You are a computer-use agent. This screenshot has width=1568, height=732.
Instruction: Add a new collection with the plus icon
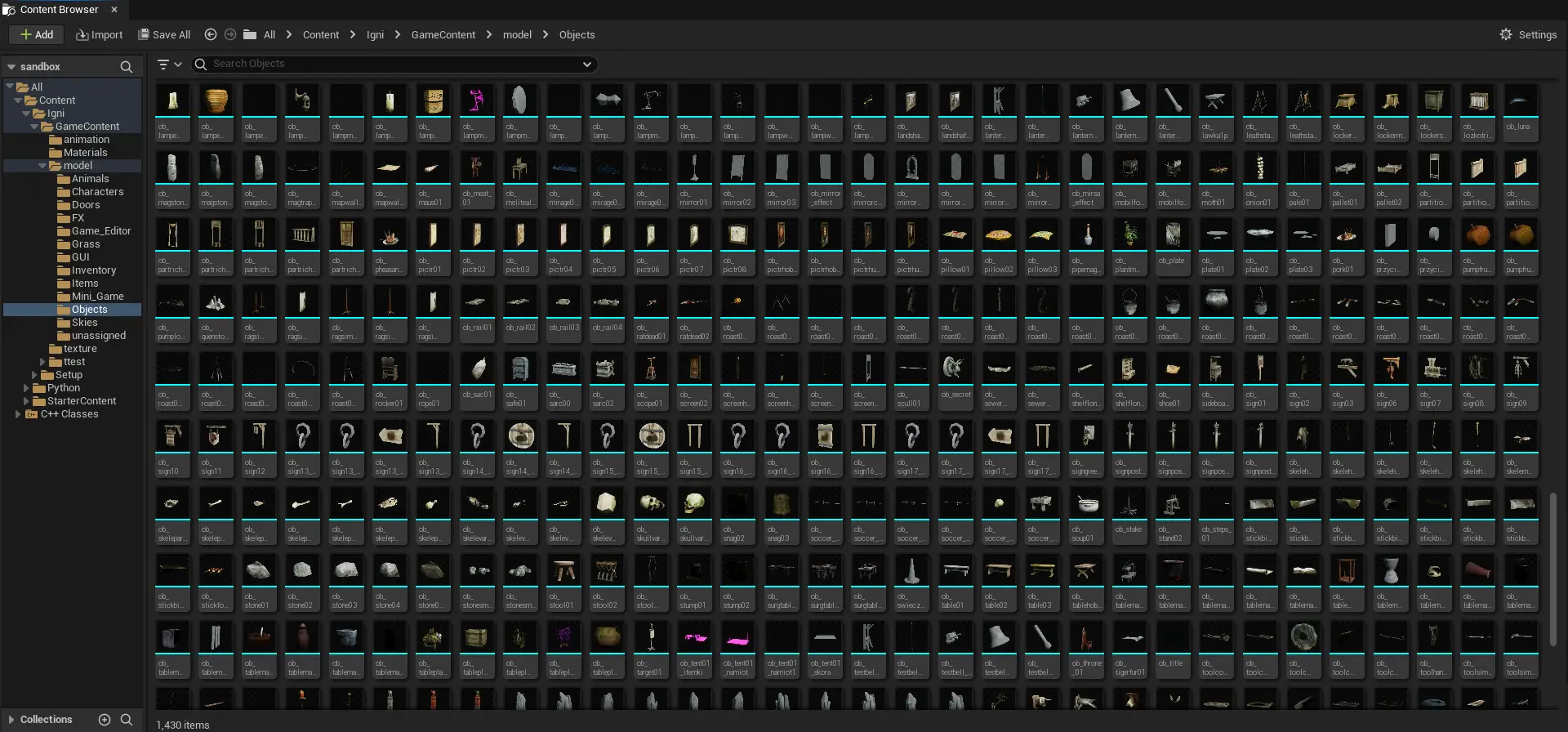[x=105, y=720]
